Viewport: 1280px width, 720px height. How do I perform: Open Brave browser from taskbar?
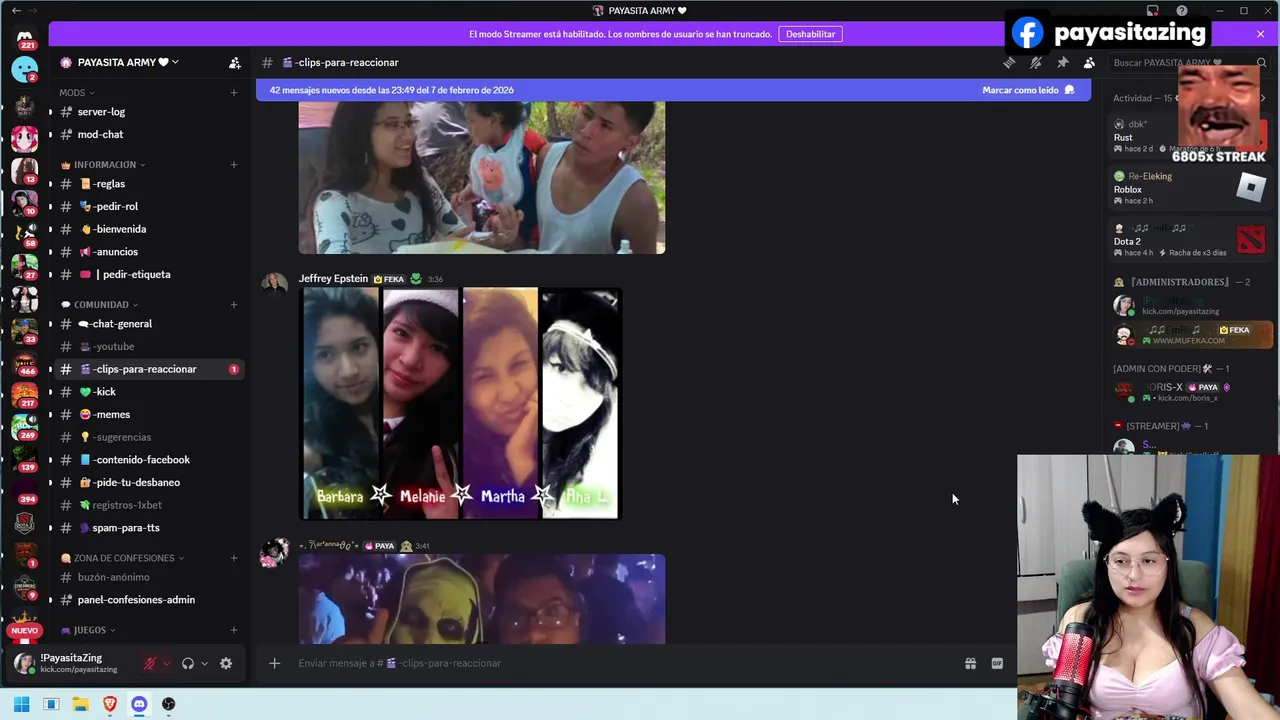(x=110, y=704)
